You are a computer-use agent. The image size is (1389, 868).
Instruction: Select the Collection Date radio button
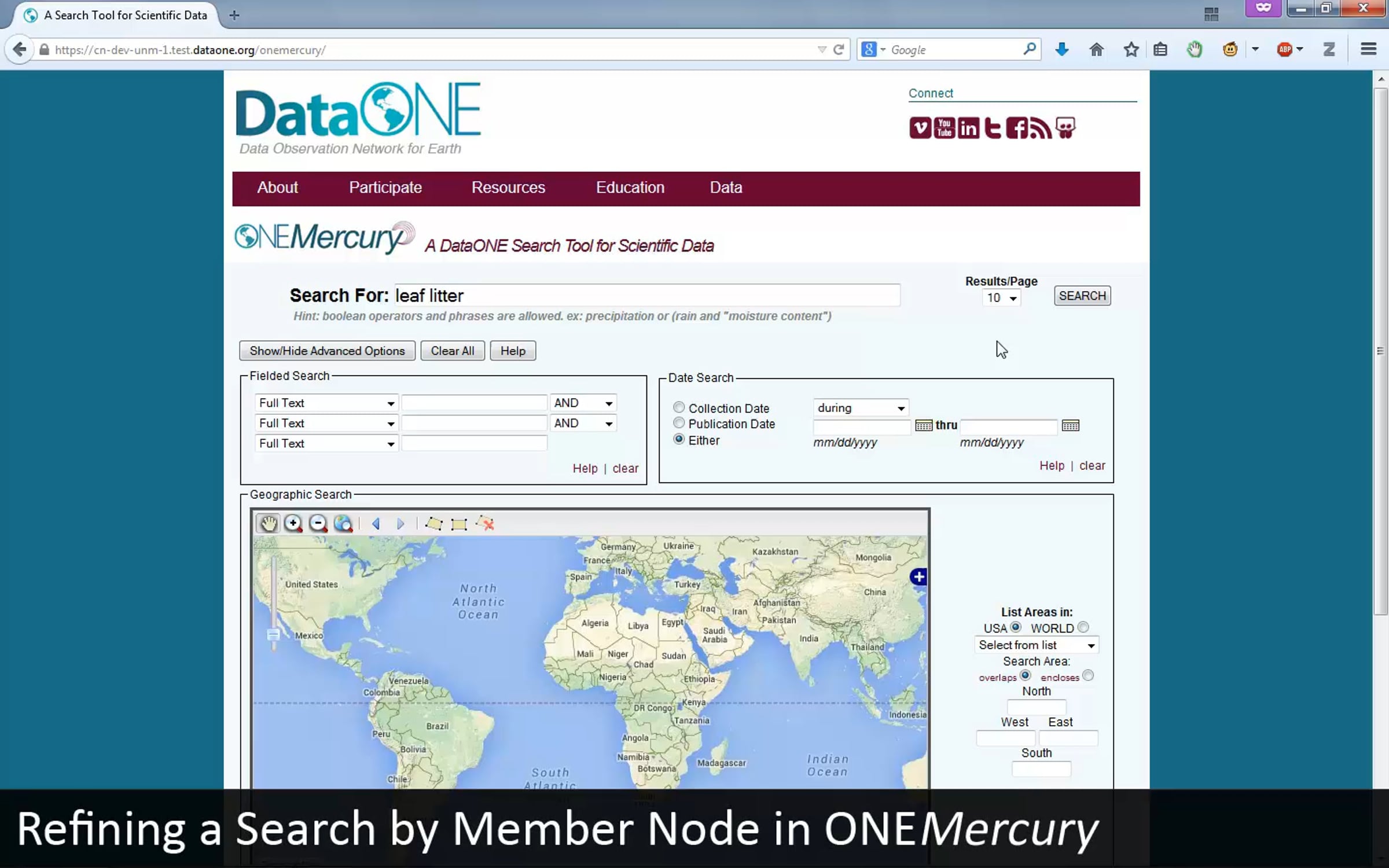click(x=679, y=407)
